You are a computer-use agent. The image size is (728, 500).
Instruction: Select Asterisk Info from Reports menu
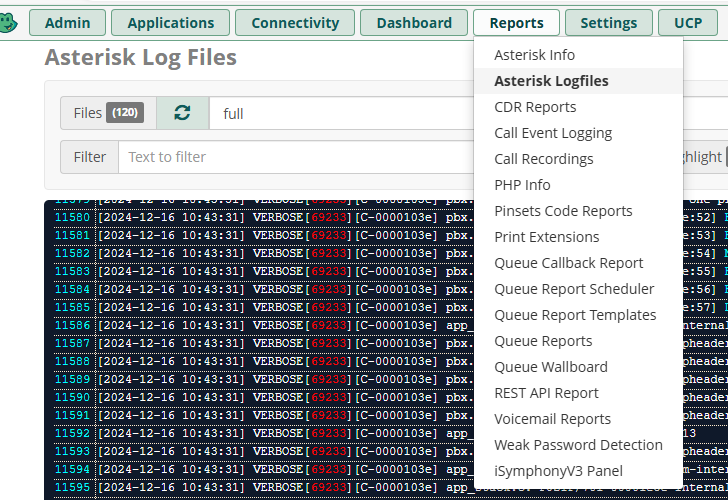[x=578, y=55]
